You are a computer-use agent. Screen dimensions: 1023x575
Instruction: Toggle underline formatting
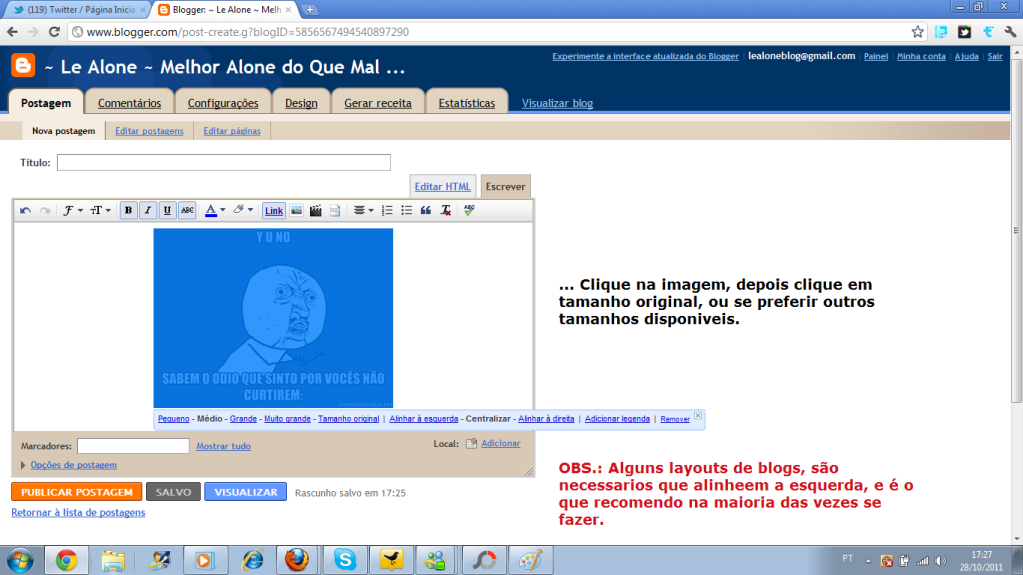[x=167, y=211]
